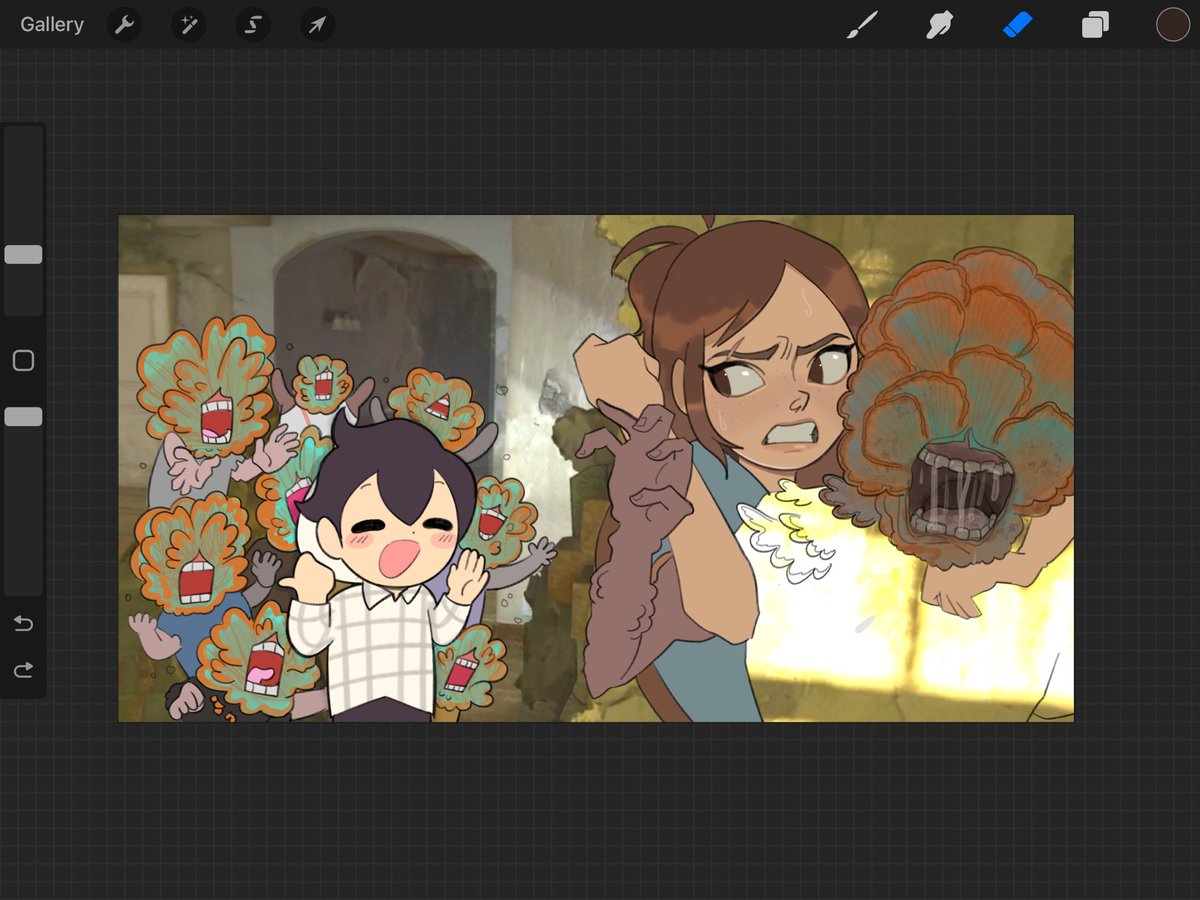Redo the last action

[23, 669]
